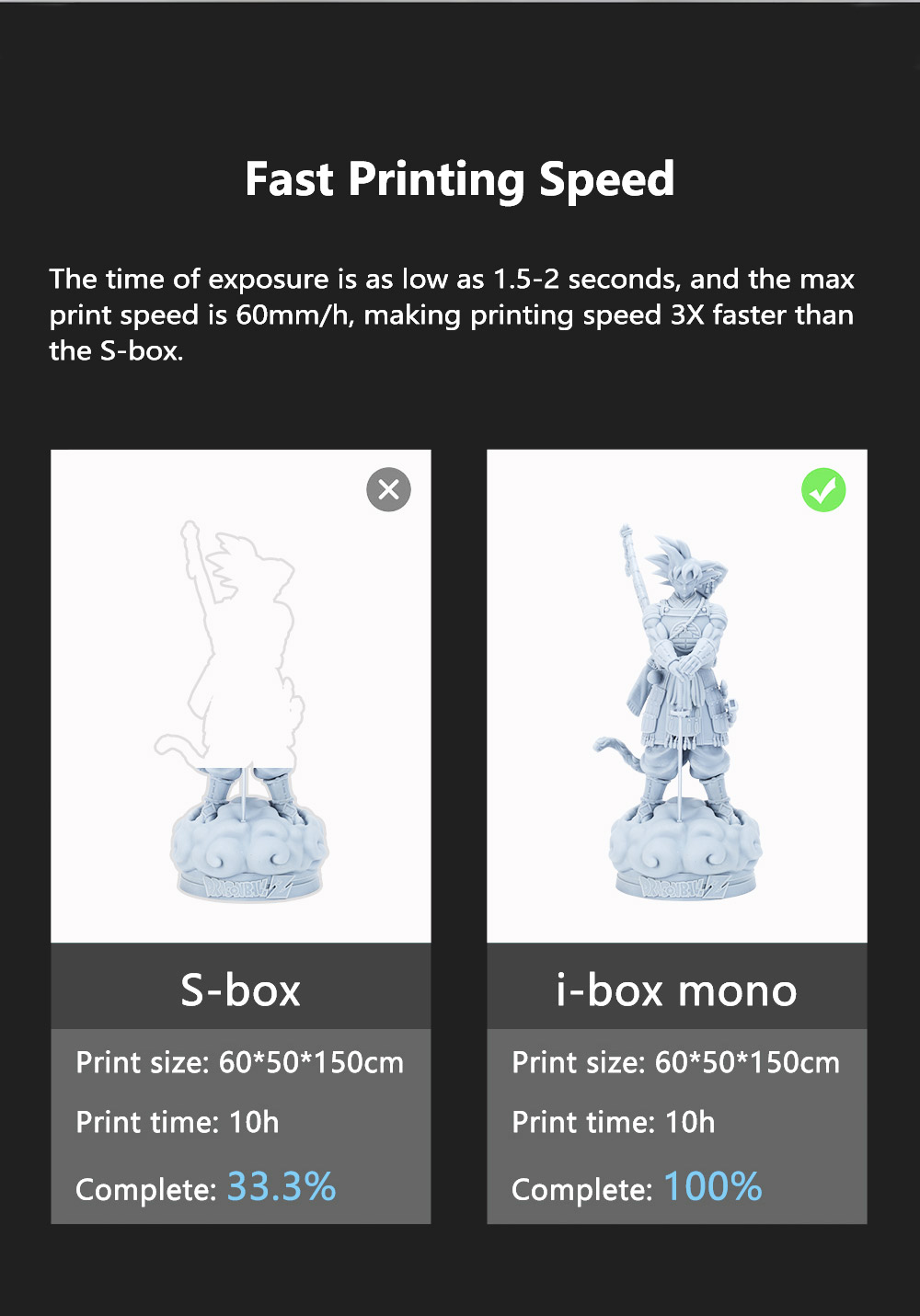Click the blue "100%" completion value
Viewport: 920px width, 1316px height.
713,1186
